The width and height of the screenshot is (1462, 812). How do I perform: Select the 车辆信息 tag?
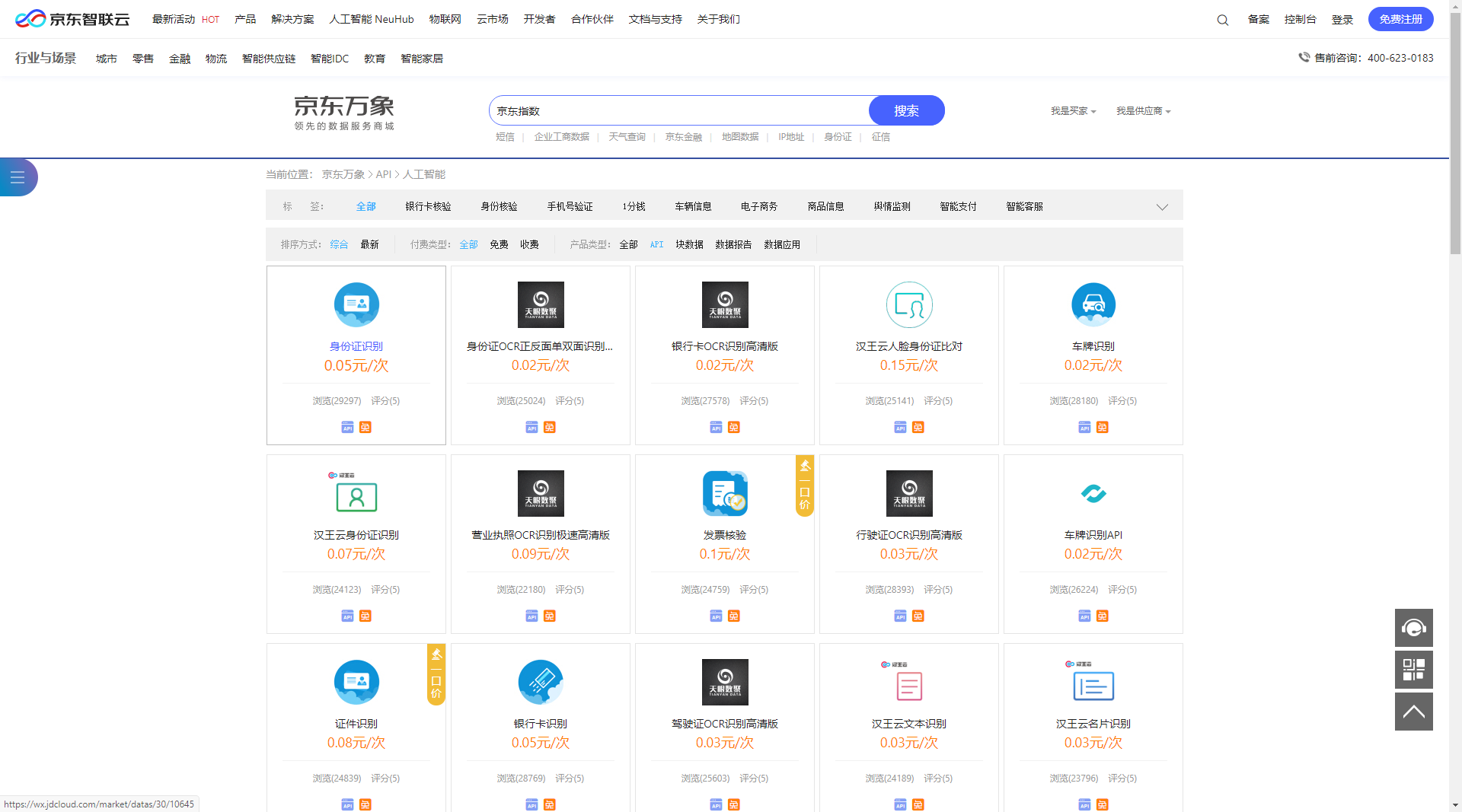(693, 206)
